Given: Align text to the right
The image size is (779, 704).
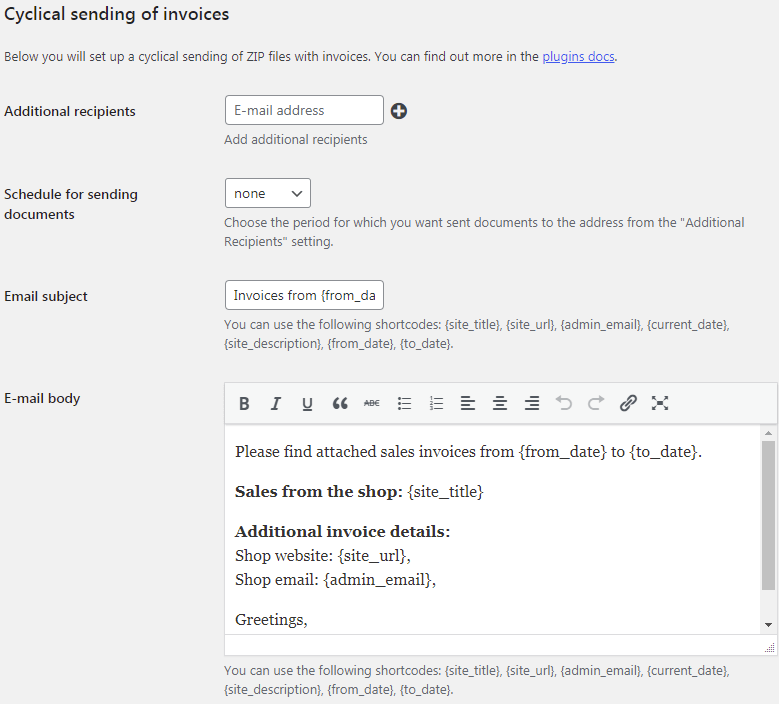Looking at the screenshot, I should pyautogui.click(x=532, y=404).
